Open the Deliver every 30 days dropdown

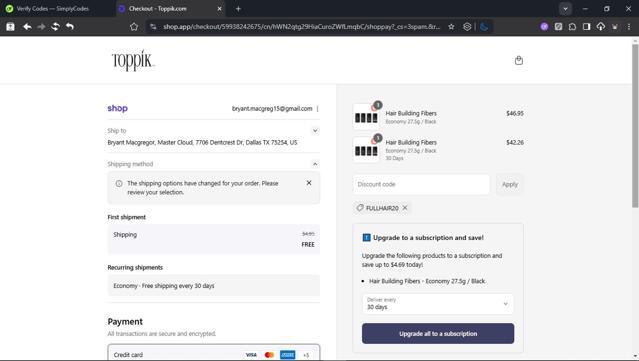[438, 304]
